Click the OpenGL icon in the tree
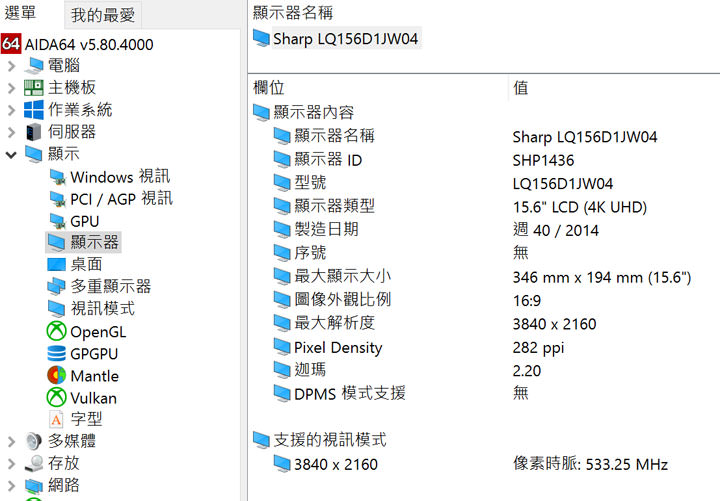Viewport: 720px width, 501px height. [56, 331]
